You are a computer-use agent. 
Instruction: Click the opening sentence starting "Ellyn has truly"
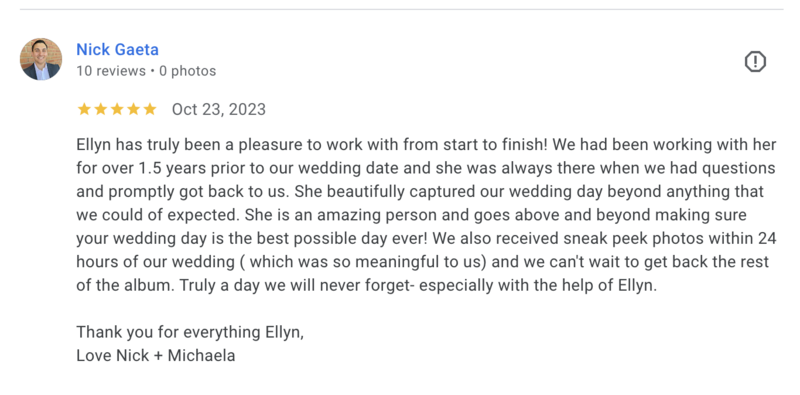312,145
